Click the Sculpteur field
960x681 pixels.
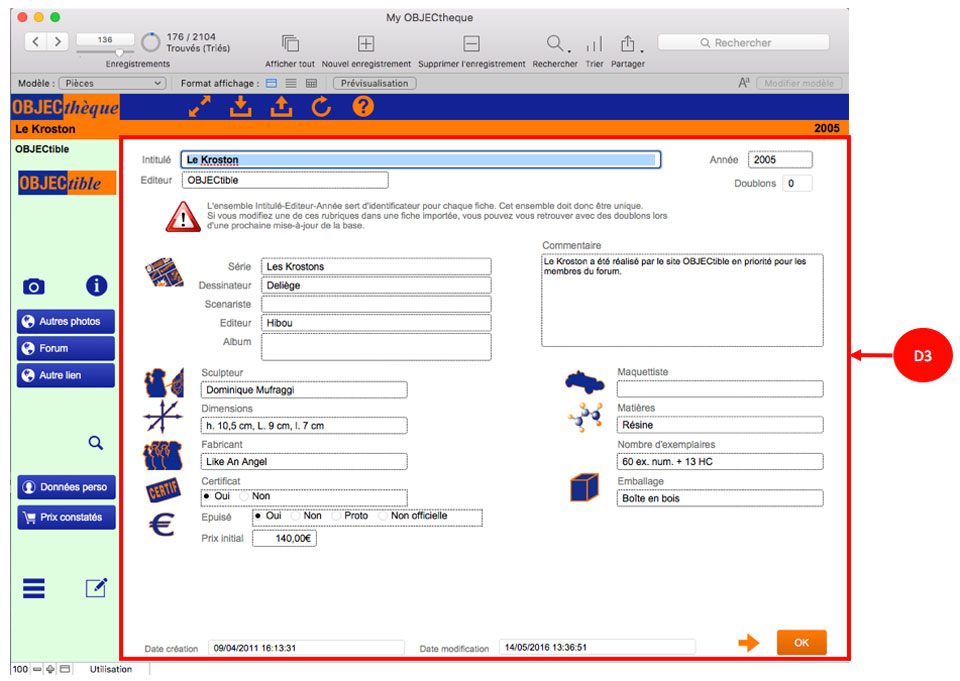tap(304, 389)
